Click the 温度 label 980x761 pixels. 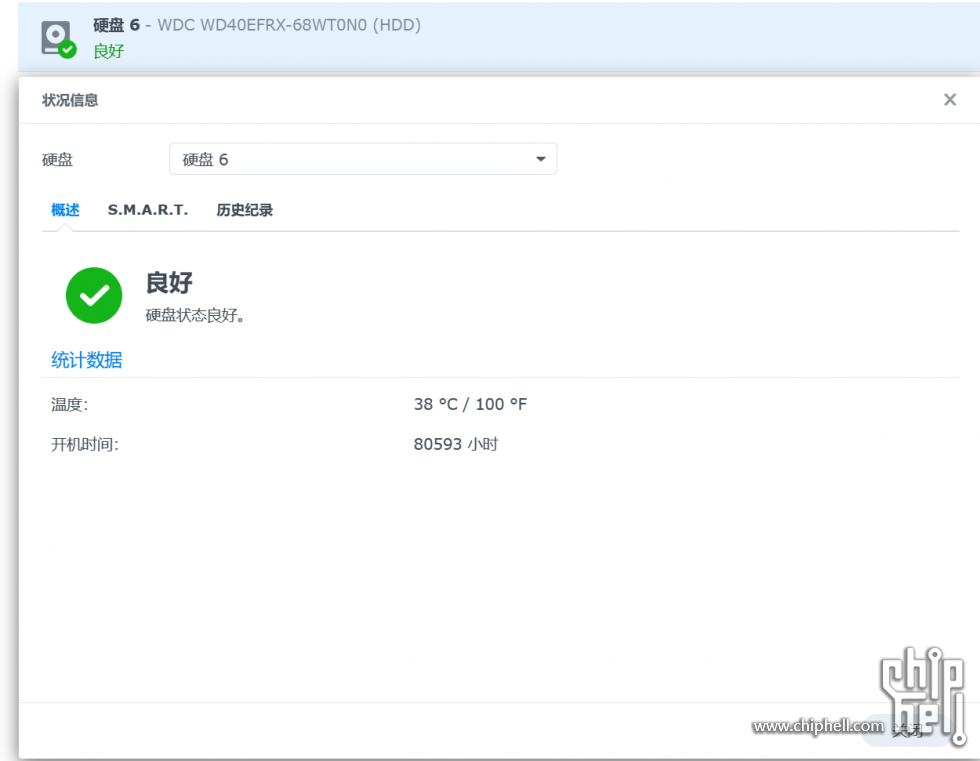tap(69, 405)
